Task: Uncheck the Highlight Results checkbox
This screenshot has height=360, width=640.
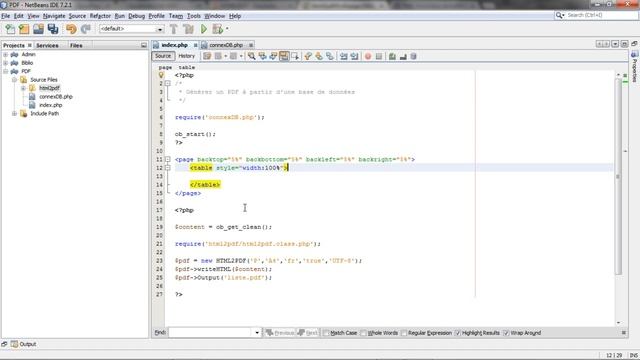Action: coord(458,333)
